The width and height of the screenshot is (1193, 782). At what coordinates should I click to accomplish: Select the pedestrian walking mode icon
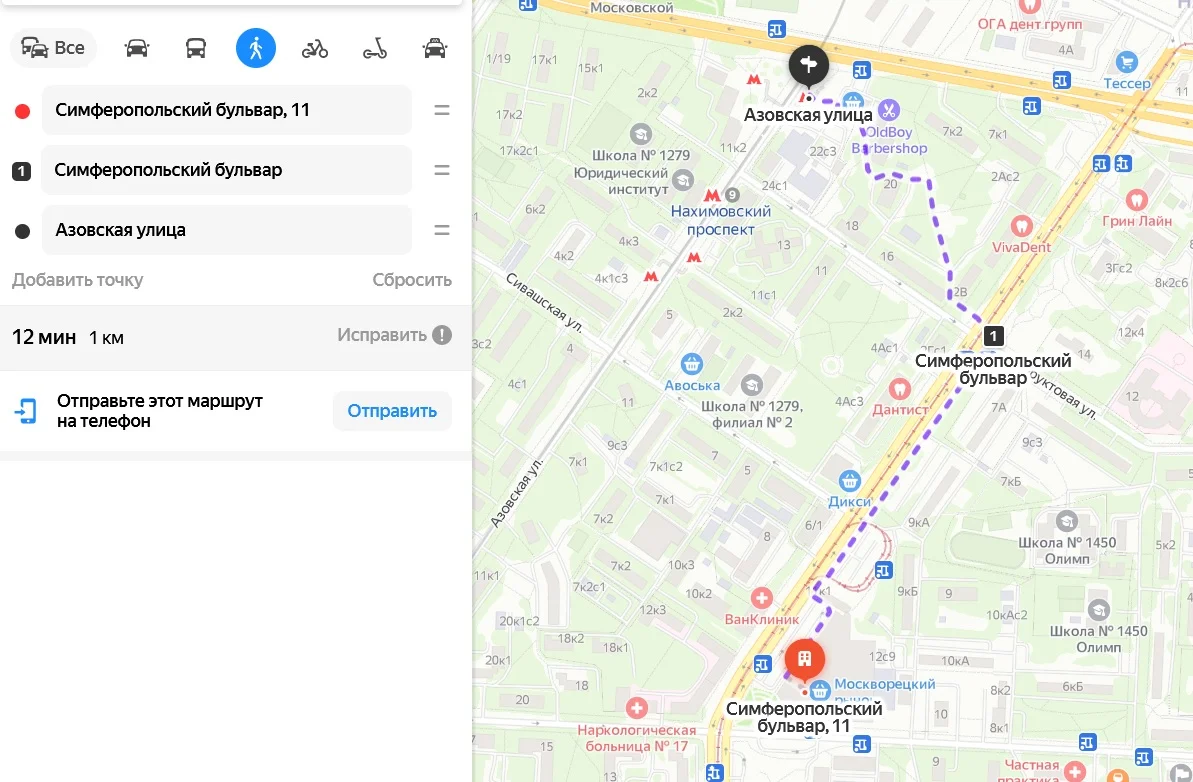(x=256, y=48)
